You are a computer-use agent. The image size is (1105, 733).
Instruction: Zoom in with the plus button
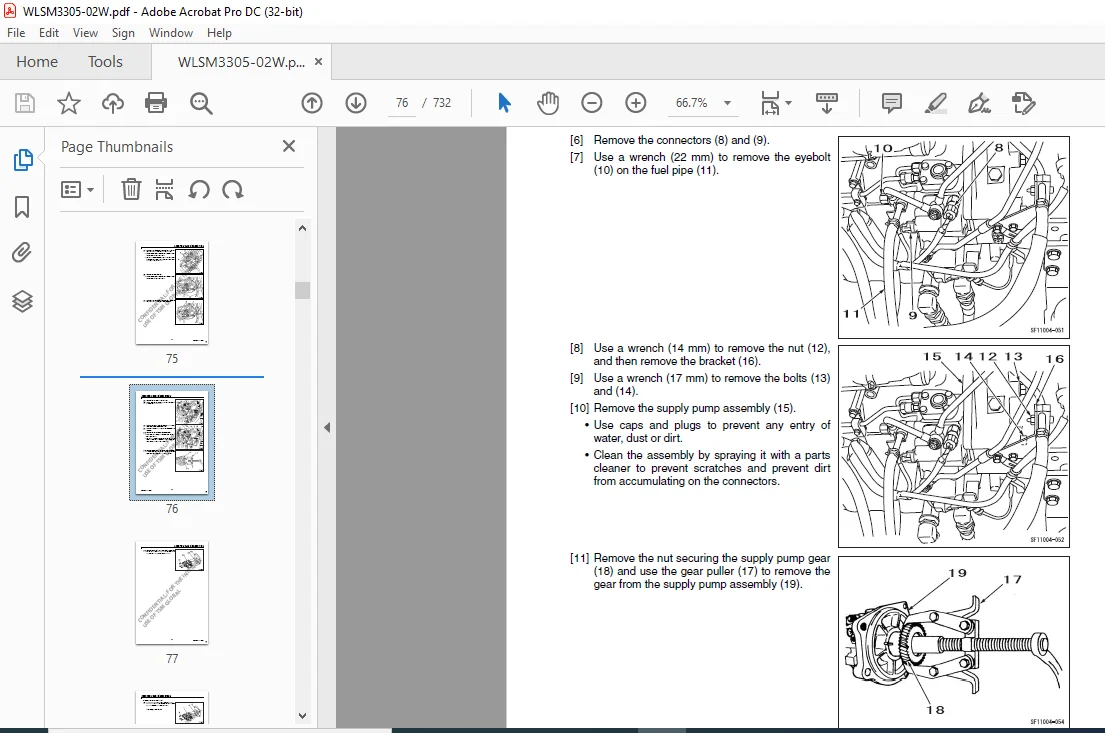point(636,103)
